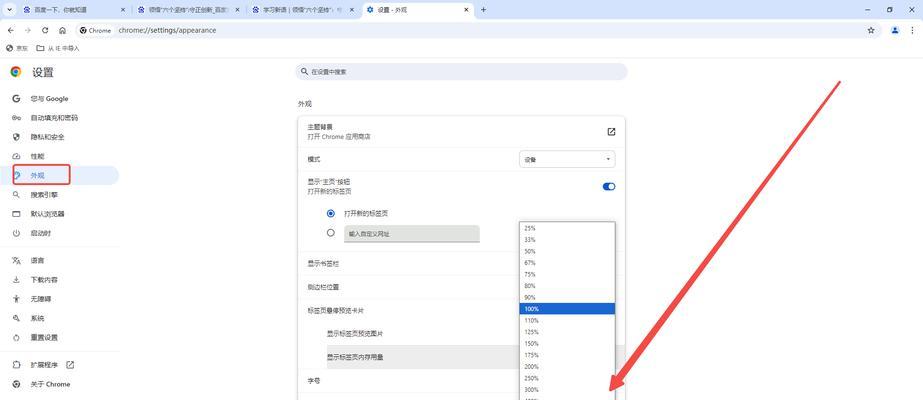The image size is (923, 400).
Task: Open a new tab with plus button
Action: click(483, 10)
